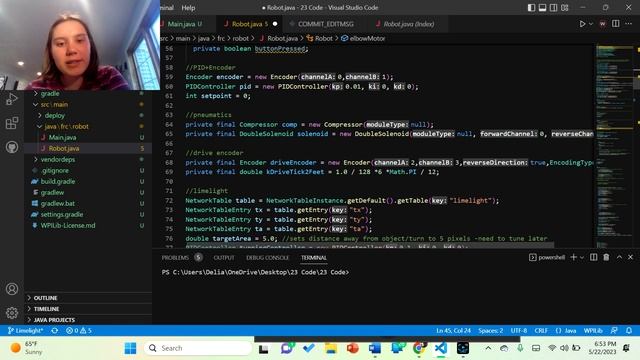Click Spaces: 2 indentation setting
Screen dimensions: 640x360
tap(491, 331)
